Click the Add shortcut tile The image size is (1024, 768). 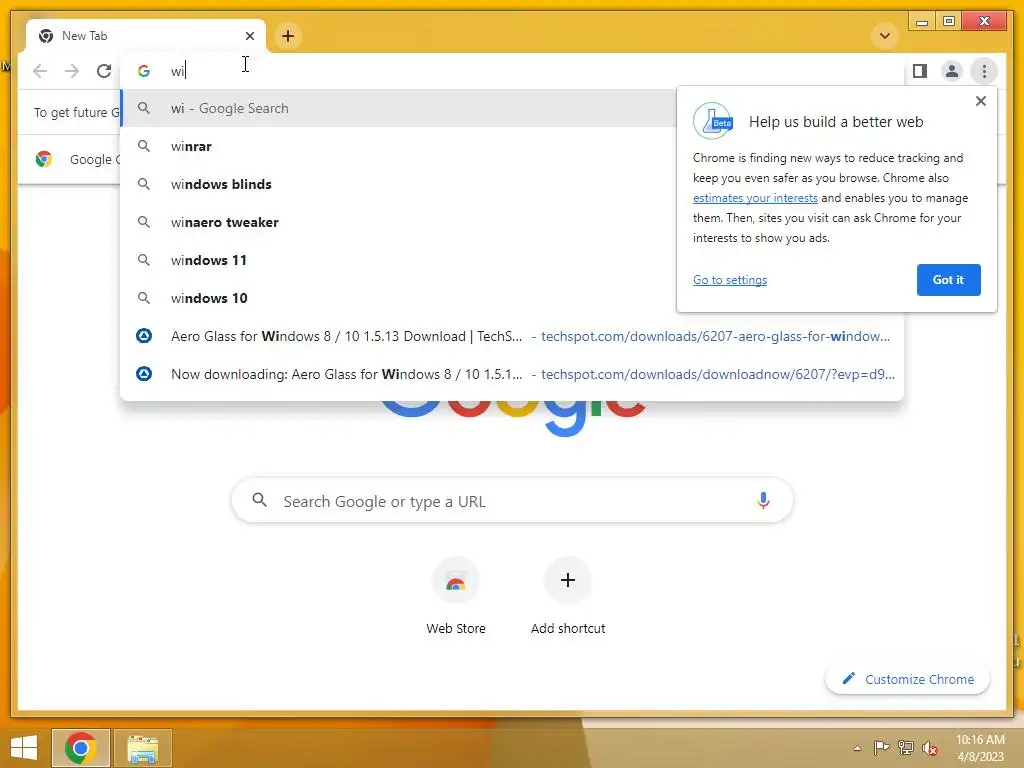coord(568,598)
